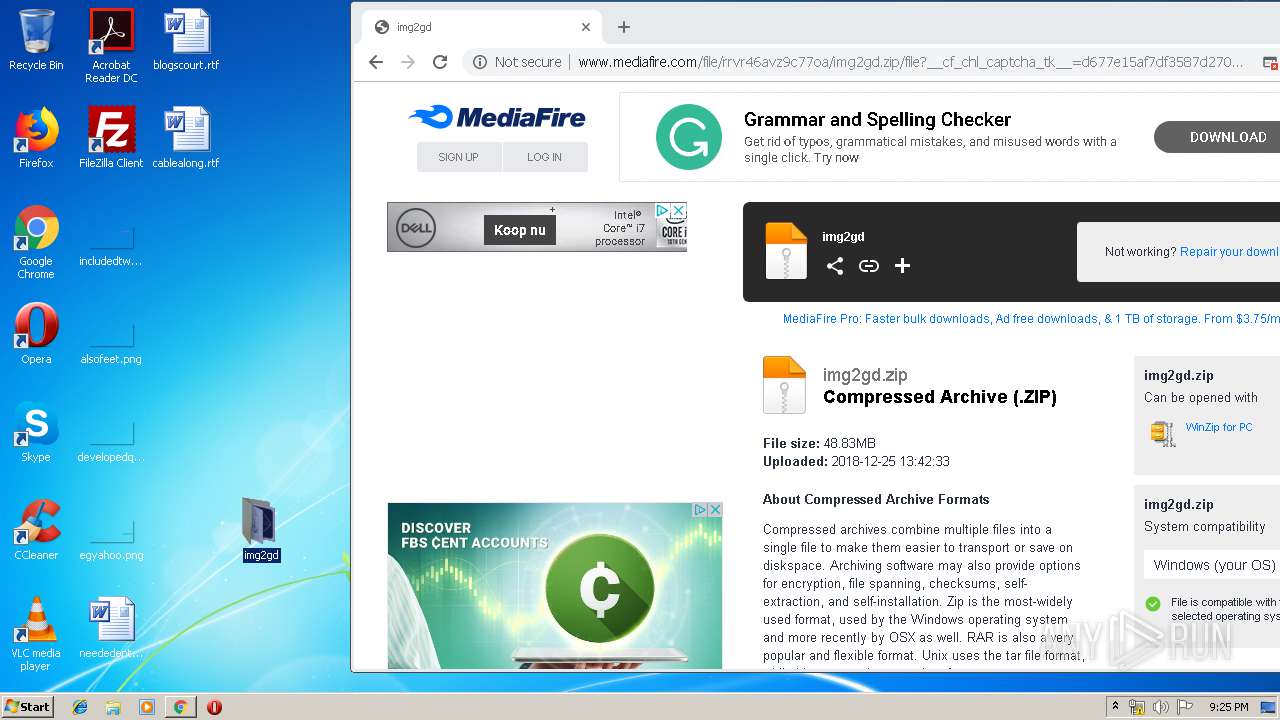Close the Dell ad banner
This screenshot has height=720, width=1280.
click(x=678, y=211)
